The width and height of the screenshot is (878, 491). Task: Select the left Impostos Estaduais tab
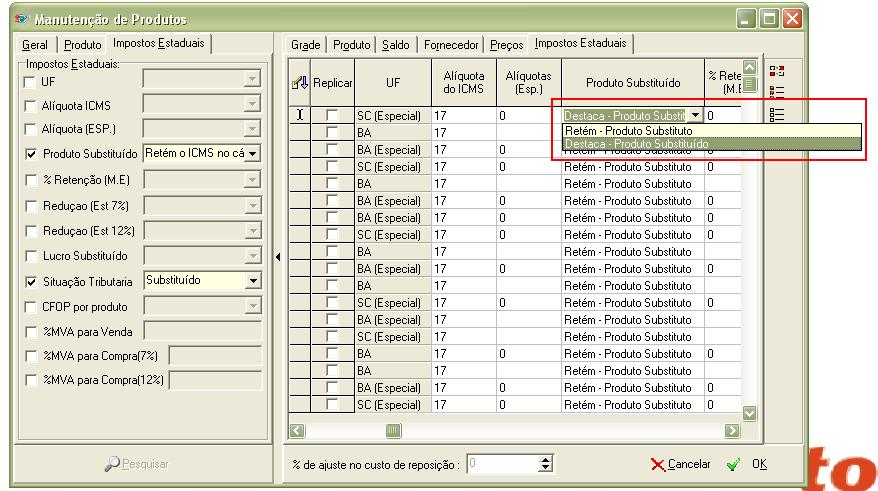click(158, 43)
